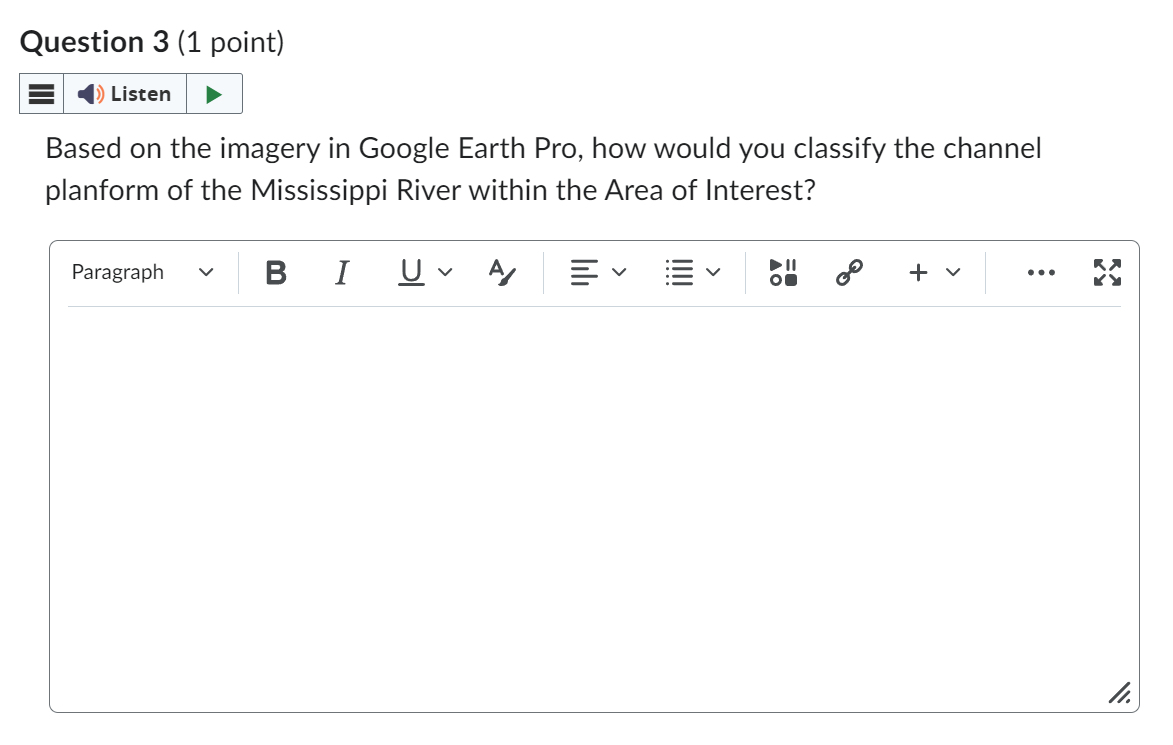Open the ReadSpeaker hamburger menu

40,93
